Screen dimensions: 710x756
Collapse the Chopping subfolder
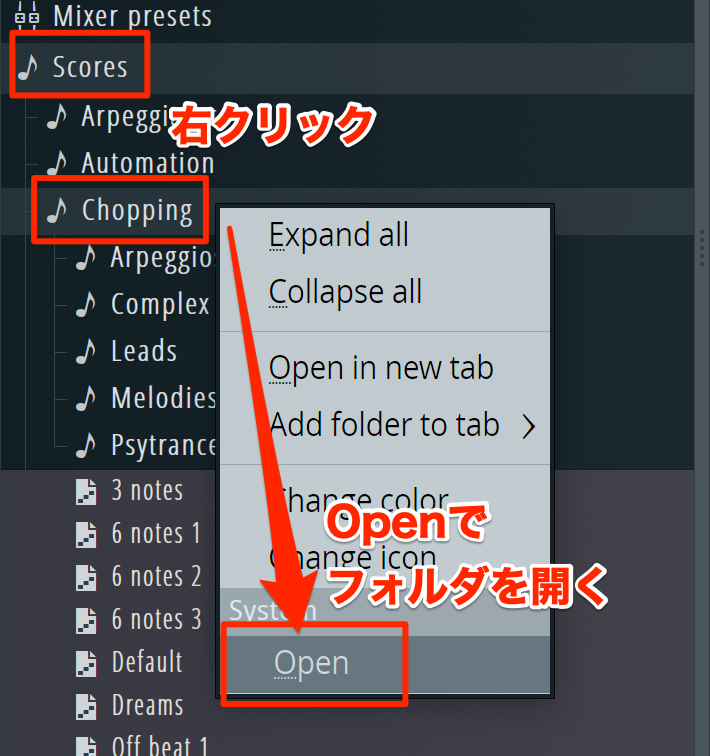click(x=137, y=210)
